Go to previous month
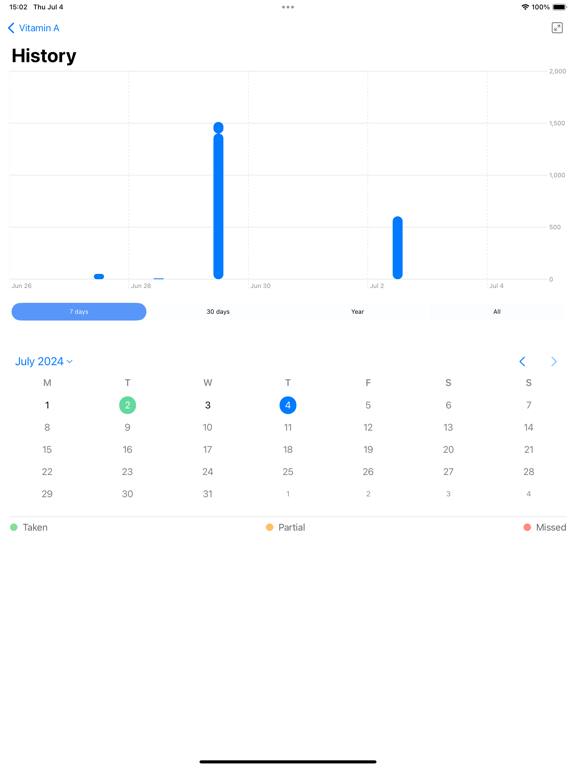The width and height of the screenshot is (576, 768). coord(522,361)
